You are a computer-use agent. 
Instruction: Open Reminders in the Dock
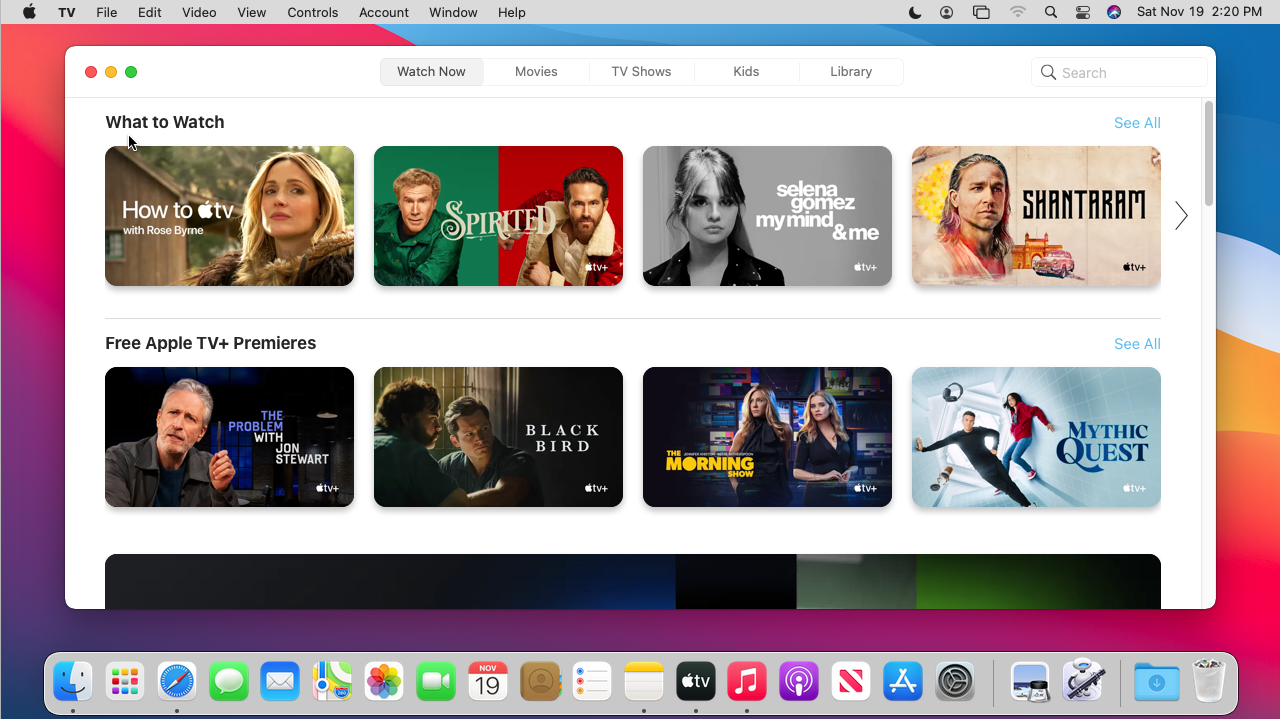click(x=592, y=682)
